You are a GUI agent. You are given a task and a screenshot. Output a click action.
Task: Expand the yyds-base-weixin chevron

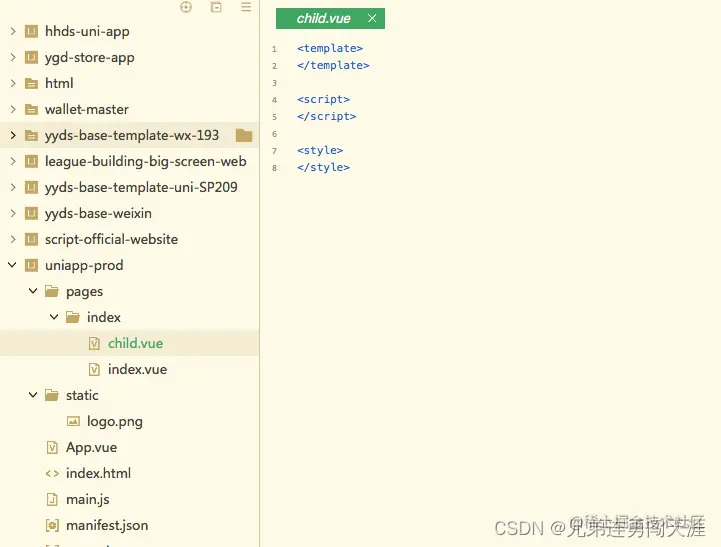pyautogui.click(x=13, y=213)
